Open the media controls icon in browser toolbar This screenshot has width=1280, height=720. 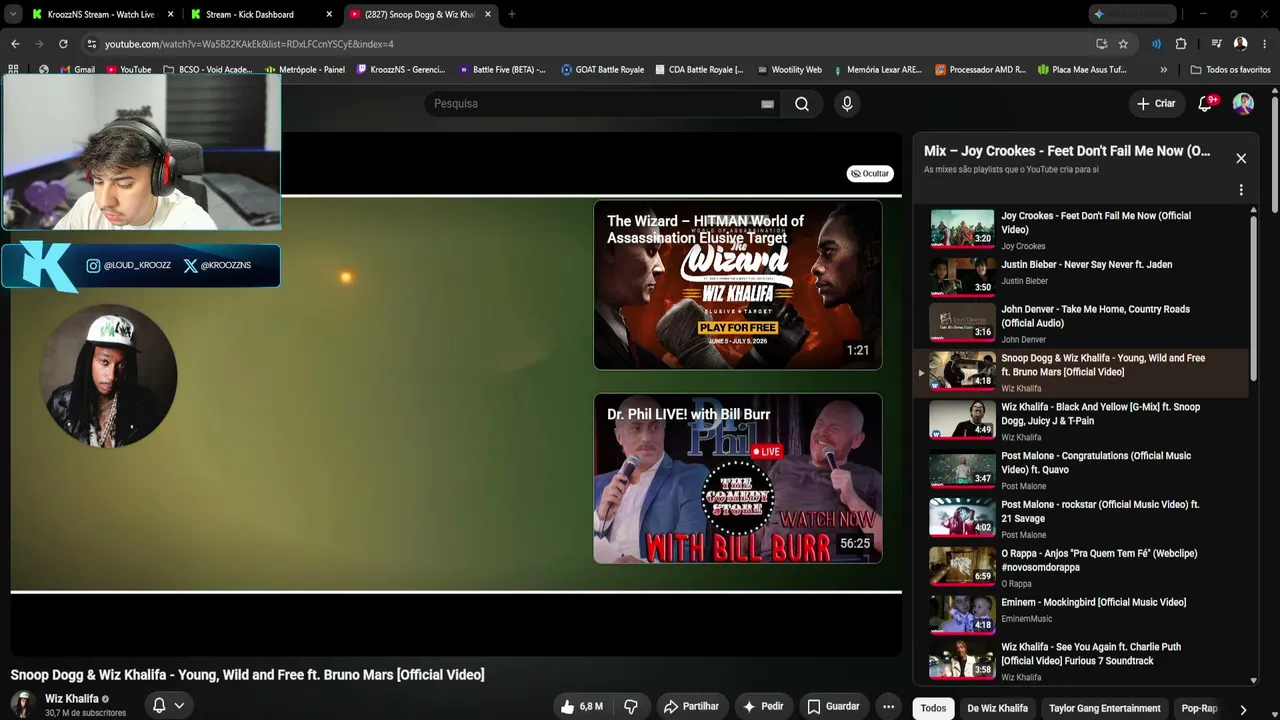[1216, 44]
